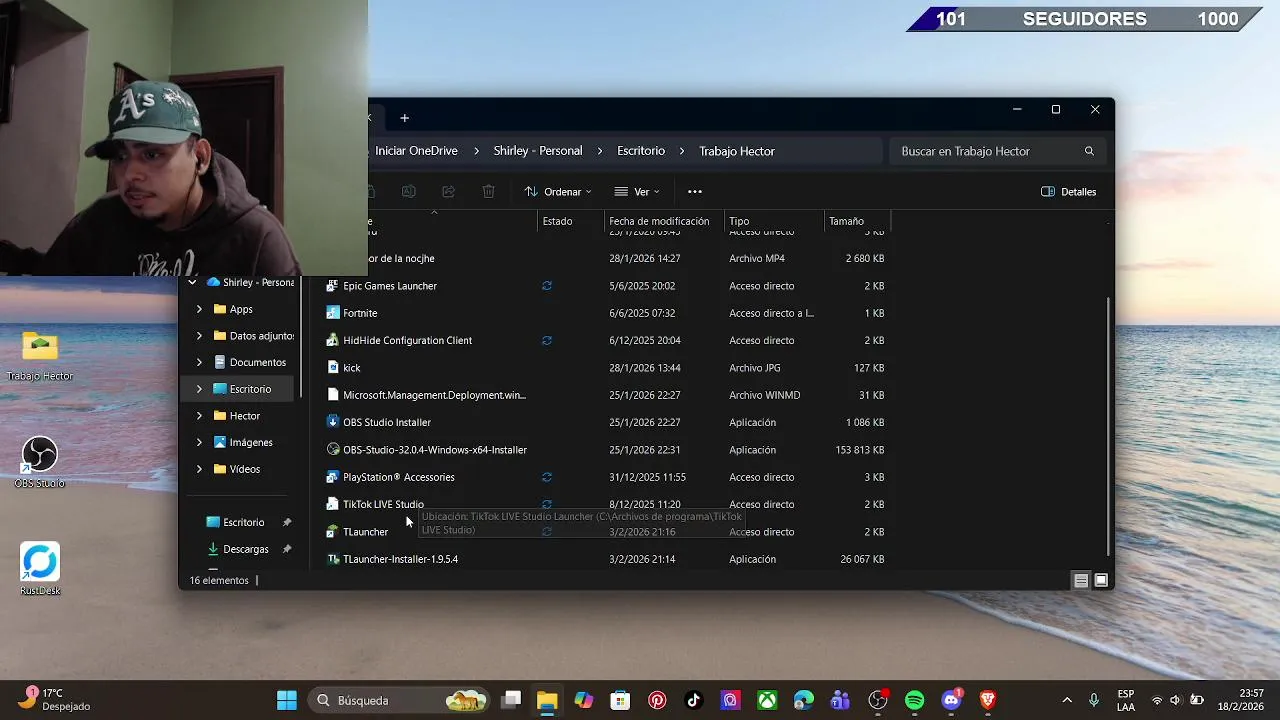Switch to the large thumbnails view icon

tap(1101, 580)
